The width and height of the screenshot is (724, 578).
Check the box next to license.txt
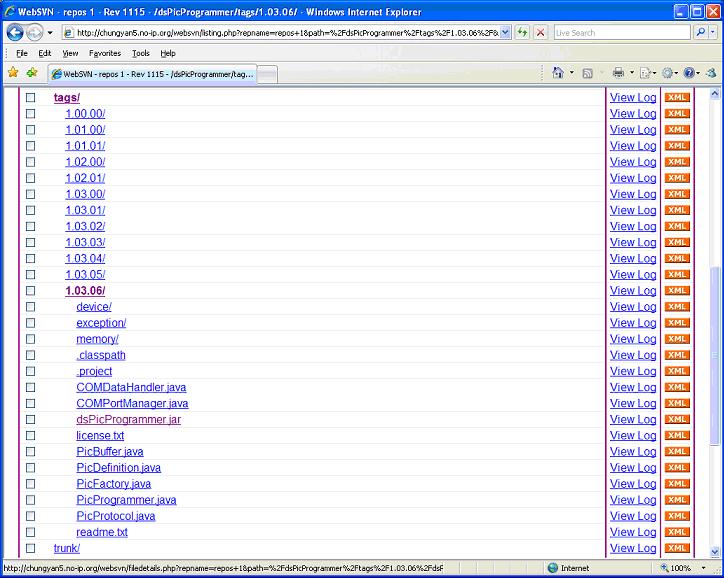(x=30, y=435)
